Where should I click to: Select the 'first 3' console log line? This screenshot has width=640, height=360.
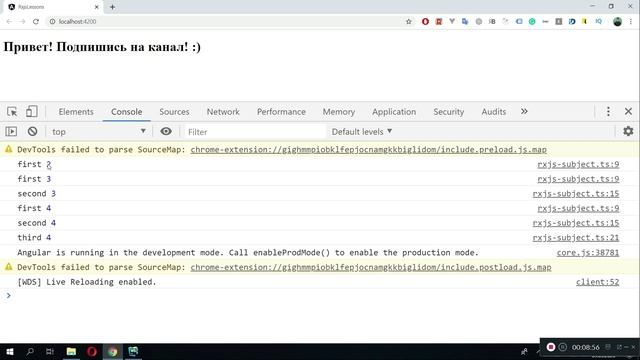pos(34,179)
